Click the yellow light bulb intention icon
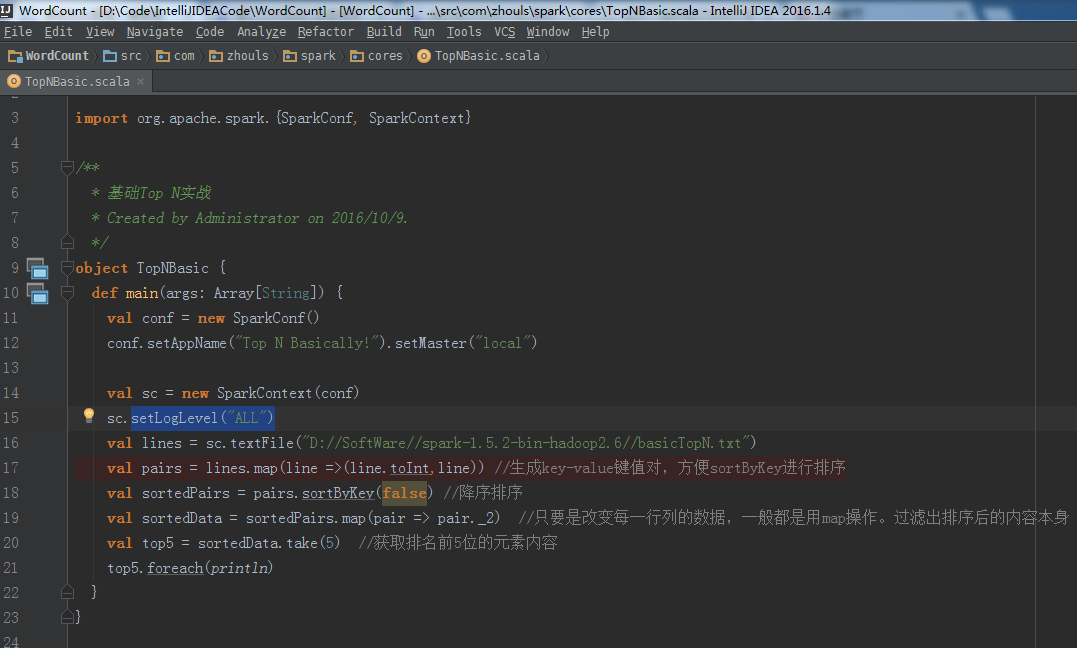Image resolution: width=1077 pixels, height=648 pixels. point(89,414)
